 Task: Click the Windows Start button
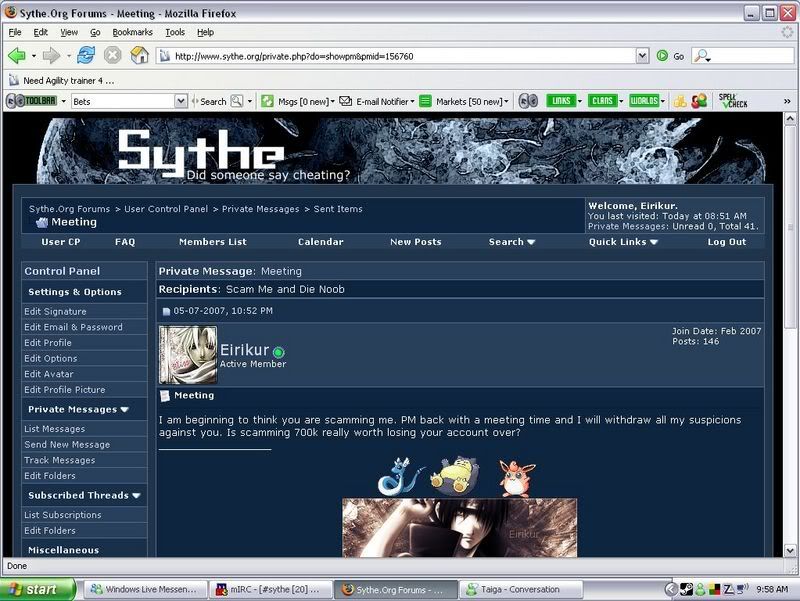[38, 589]
